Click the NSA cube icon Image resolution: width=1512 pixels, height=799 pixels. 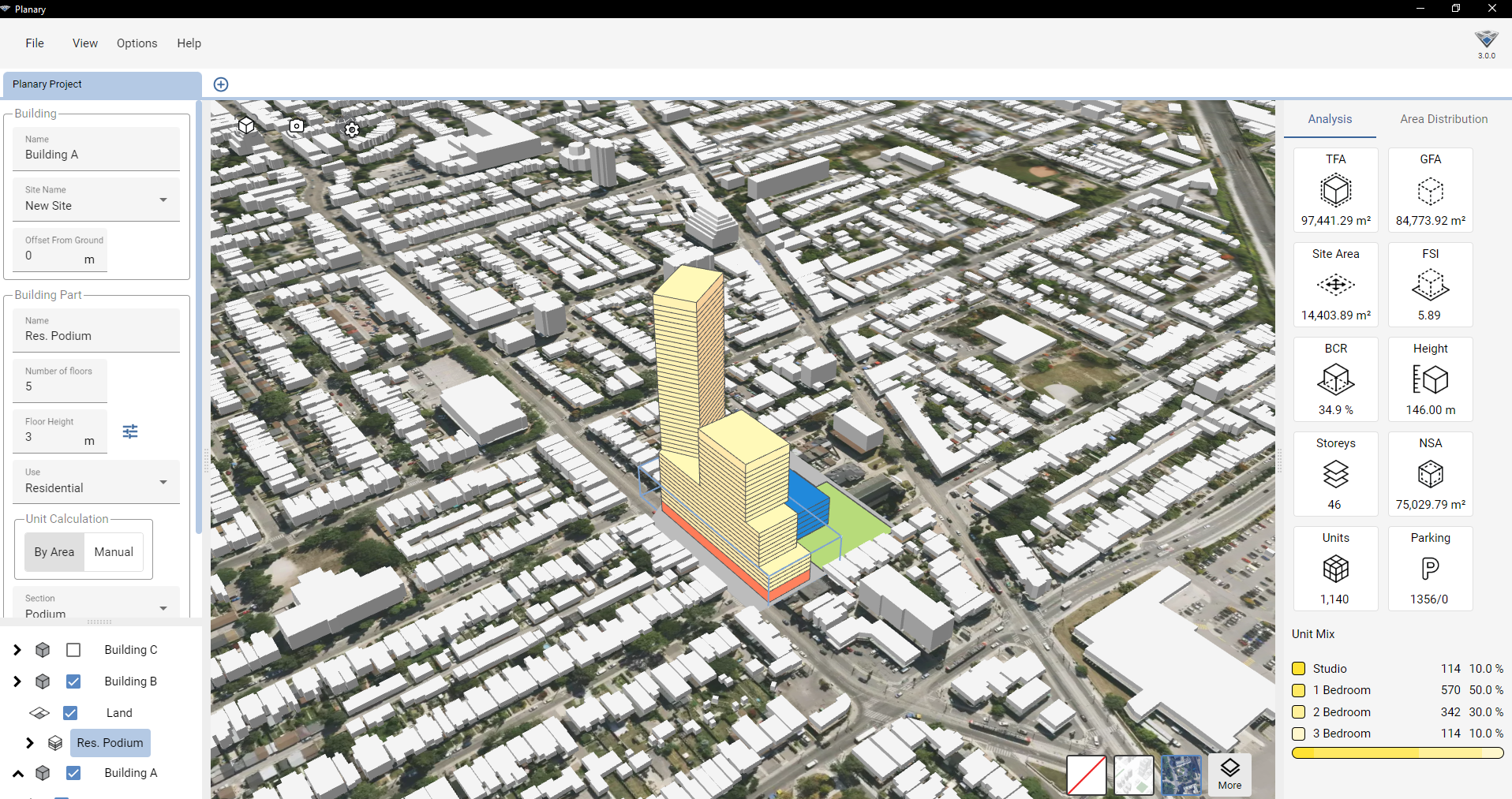pyautogui.click(x=1431, y=474)
